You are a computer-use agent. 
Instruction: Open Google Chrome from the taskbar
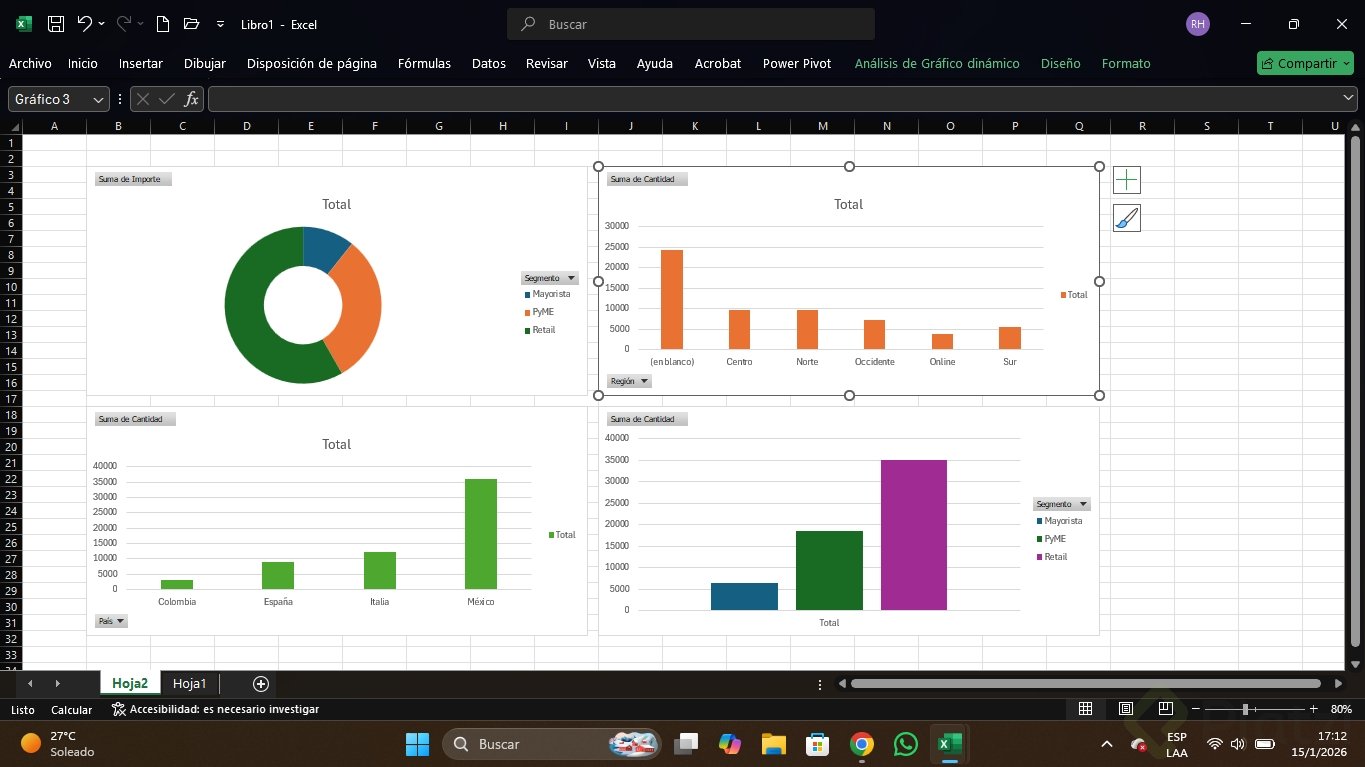[x=862, y=744]
